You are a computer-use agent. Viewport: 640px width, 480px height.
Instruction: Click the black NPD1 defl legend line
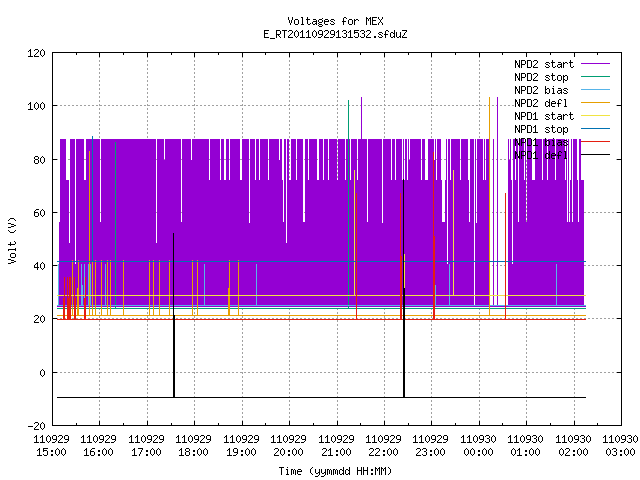pyautogui.click(x=595, y=155)
